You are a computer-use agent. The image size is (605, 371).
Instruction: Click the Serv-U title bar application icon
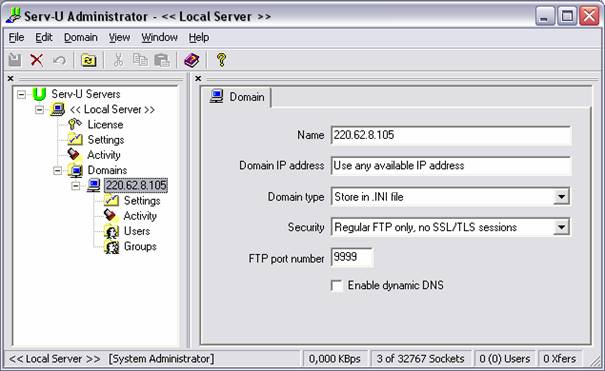(13, 16)
